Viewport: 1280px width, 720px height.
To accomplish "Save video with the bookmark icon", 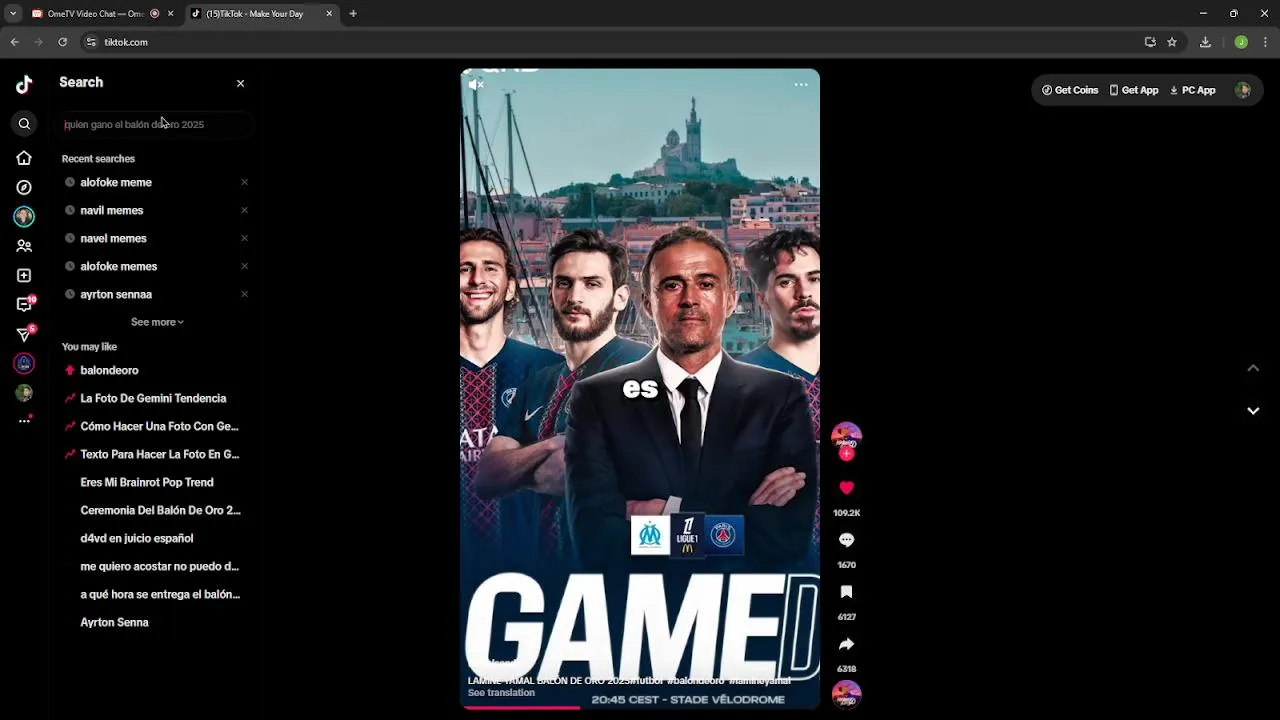I will point(847,592).
